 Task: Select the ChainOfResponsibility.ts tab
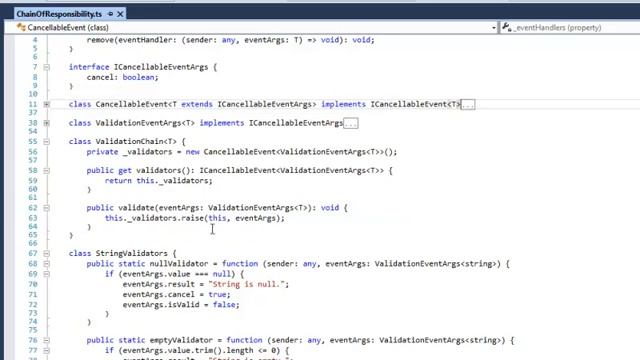[59, 14]
